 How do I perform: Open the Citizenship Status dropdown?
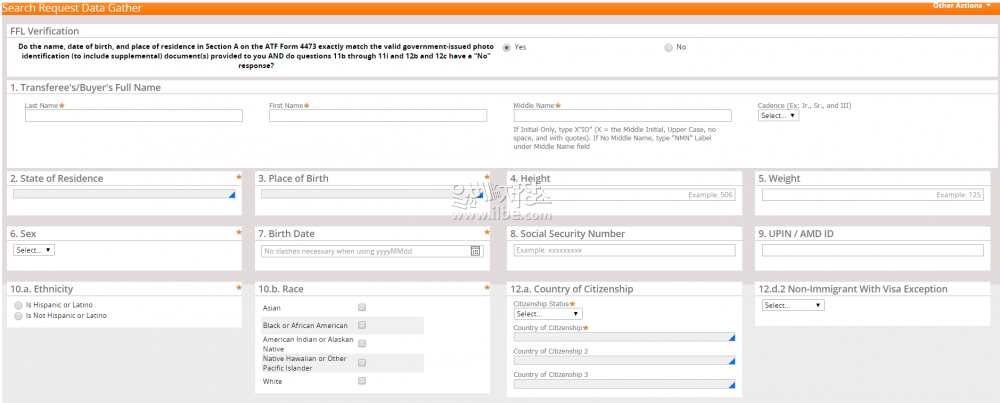coord(547,314)
